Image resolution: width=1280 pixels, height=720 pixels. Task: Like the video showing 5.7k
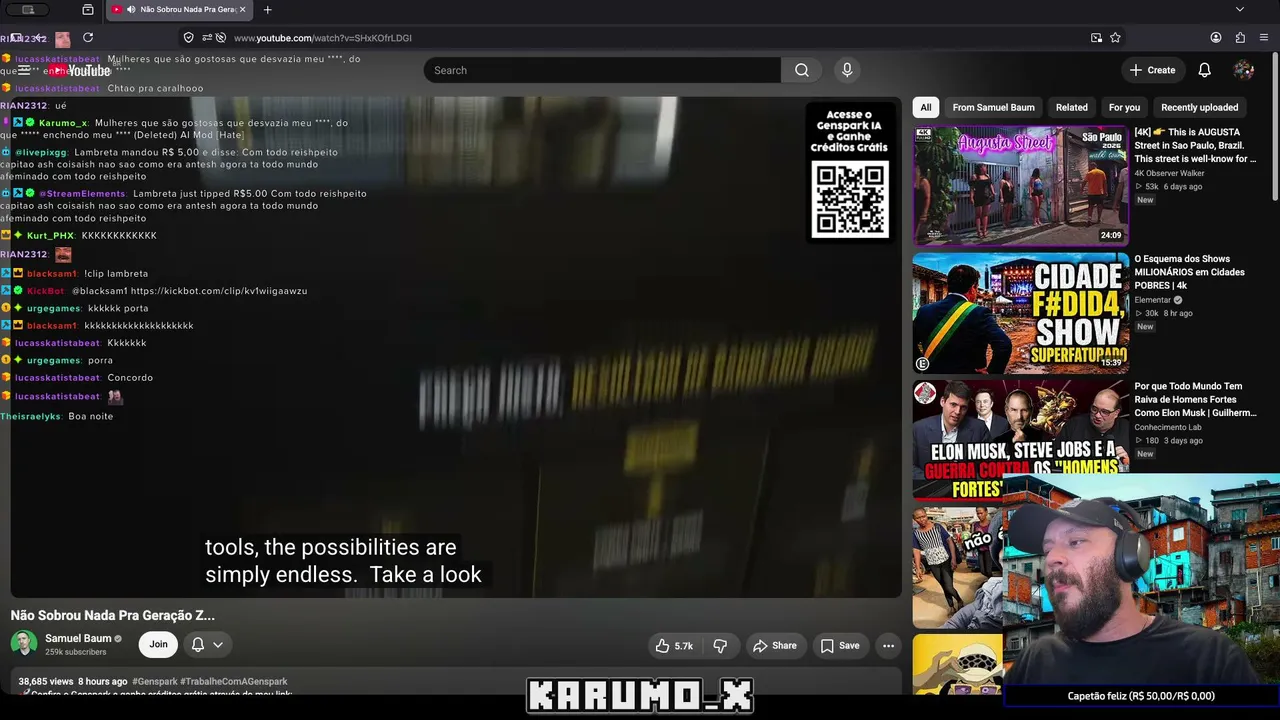[x=674, y=646]
